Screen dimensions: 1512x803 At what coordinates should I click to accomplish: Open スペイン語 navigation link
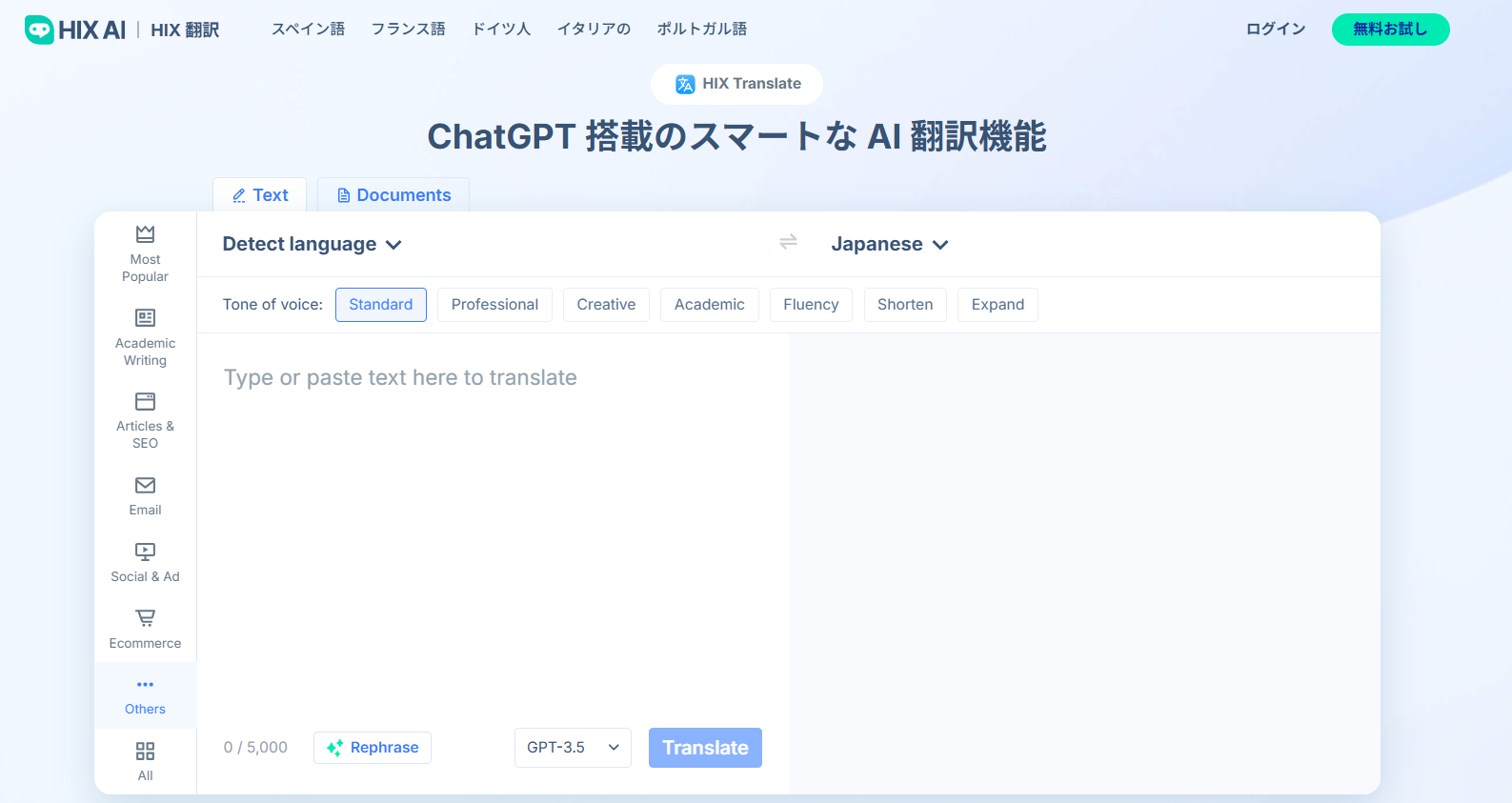point(308,30)
